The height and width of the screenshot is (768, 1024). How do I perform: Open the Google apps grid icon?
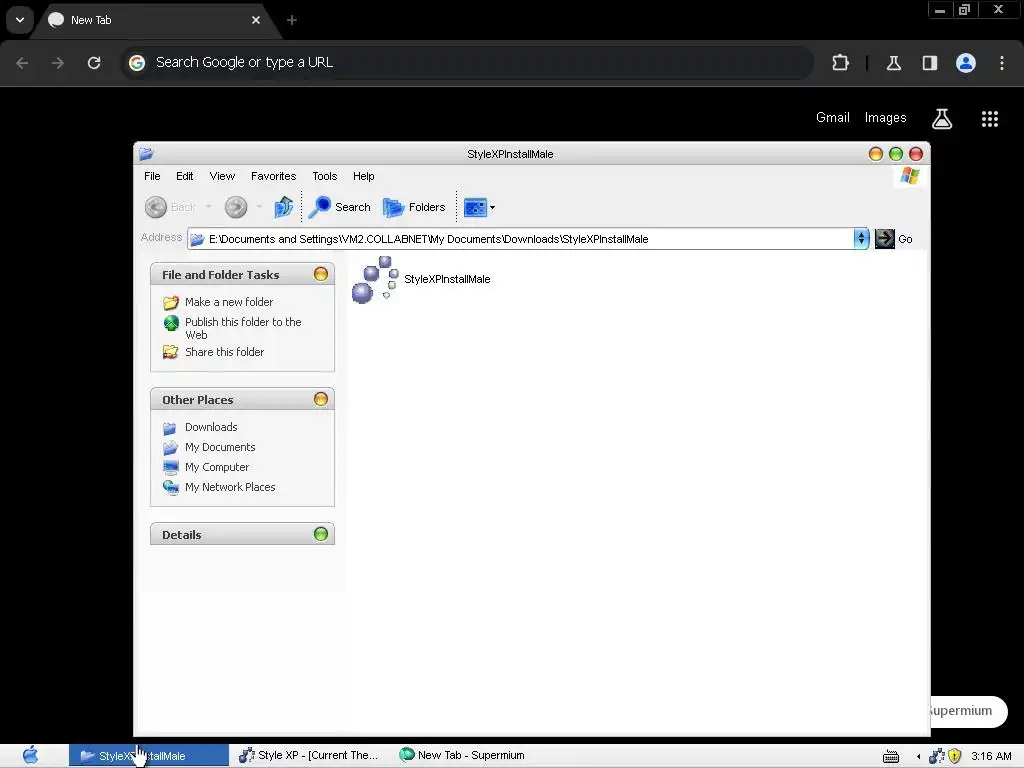[x=990, y=118]
